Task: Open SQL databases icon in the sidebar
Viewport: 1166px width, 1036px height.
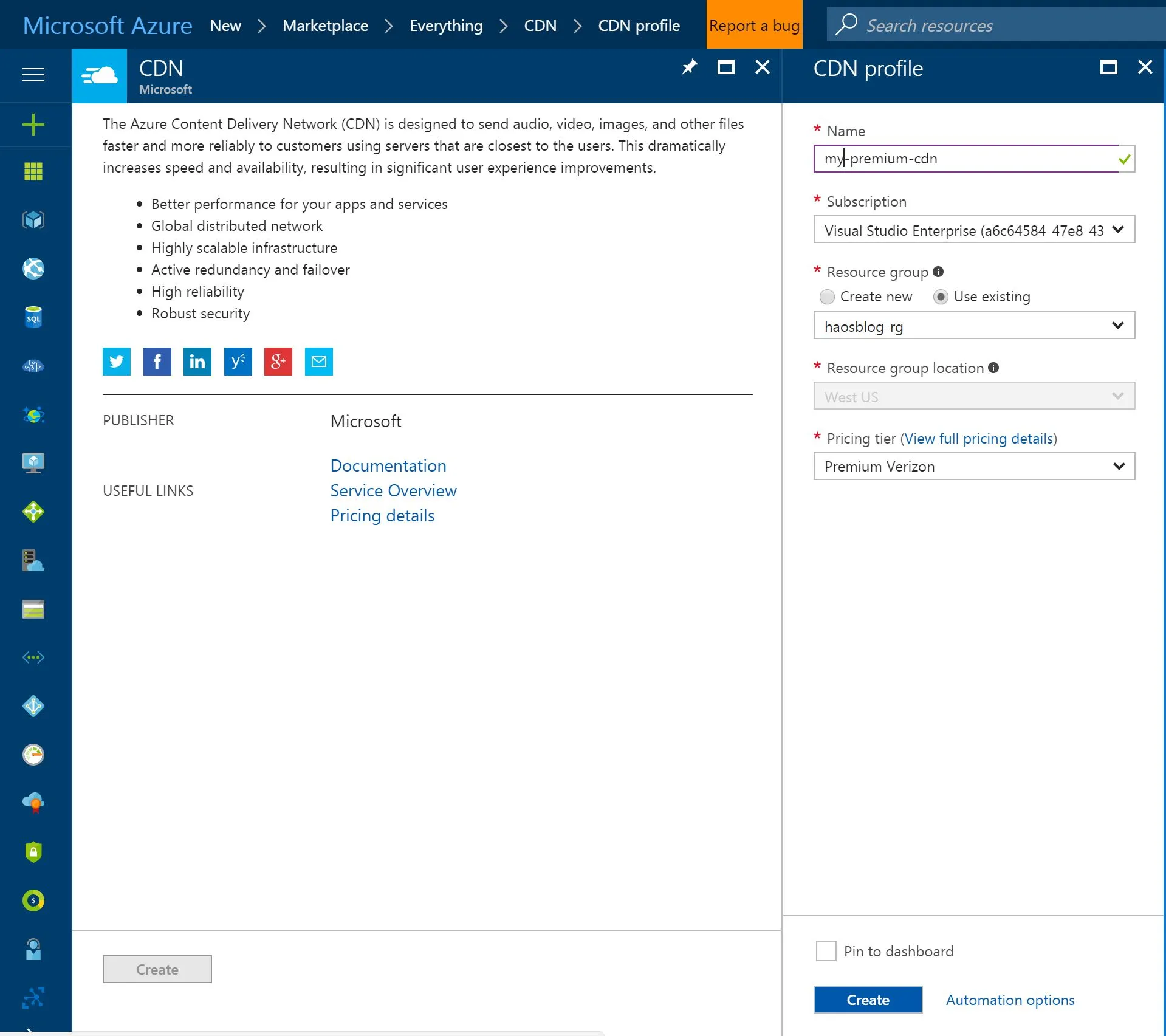Action: point(33,317)
